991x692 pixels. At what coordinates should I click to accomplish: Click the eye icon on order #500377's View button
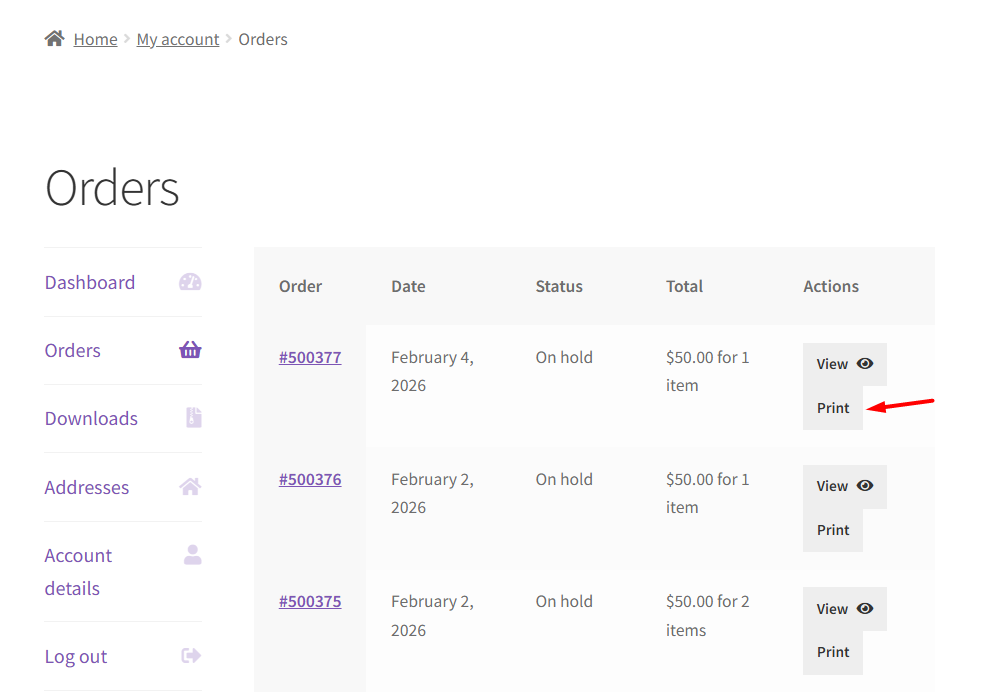tap(864, 363)
